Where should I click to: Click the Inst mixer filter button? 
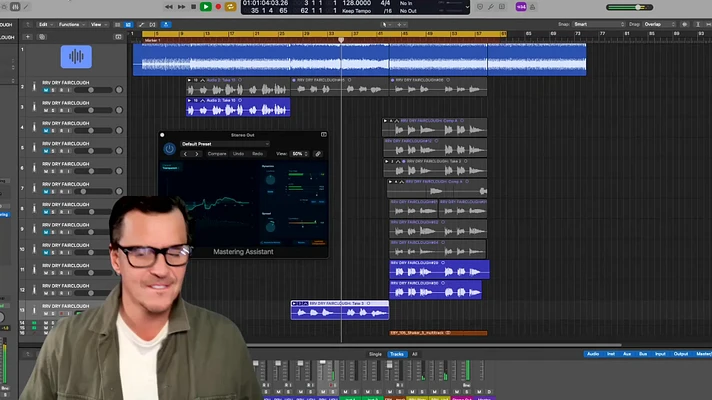[x=611, y=354]
